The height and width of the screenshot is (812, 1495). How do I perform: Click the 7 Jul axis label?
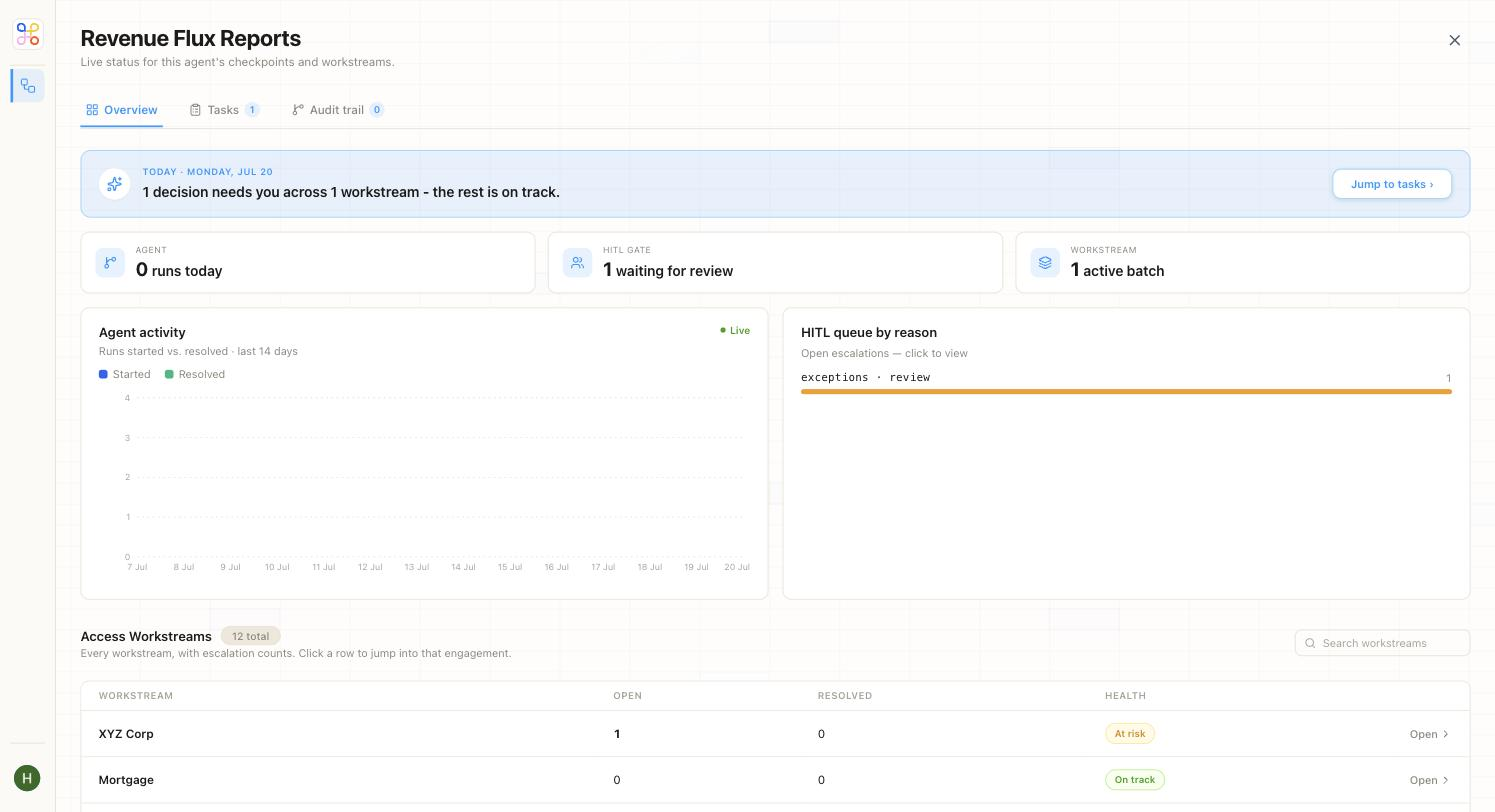(x=137, y=567)
